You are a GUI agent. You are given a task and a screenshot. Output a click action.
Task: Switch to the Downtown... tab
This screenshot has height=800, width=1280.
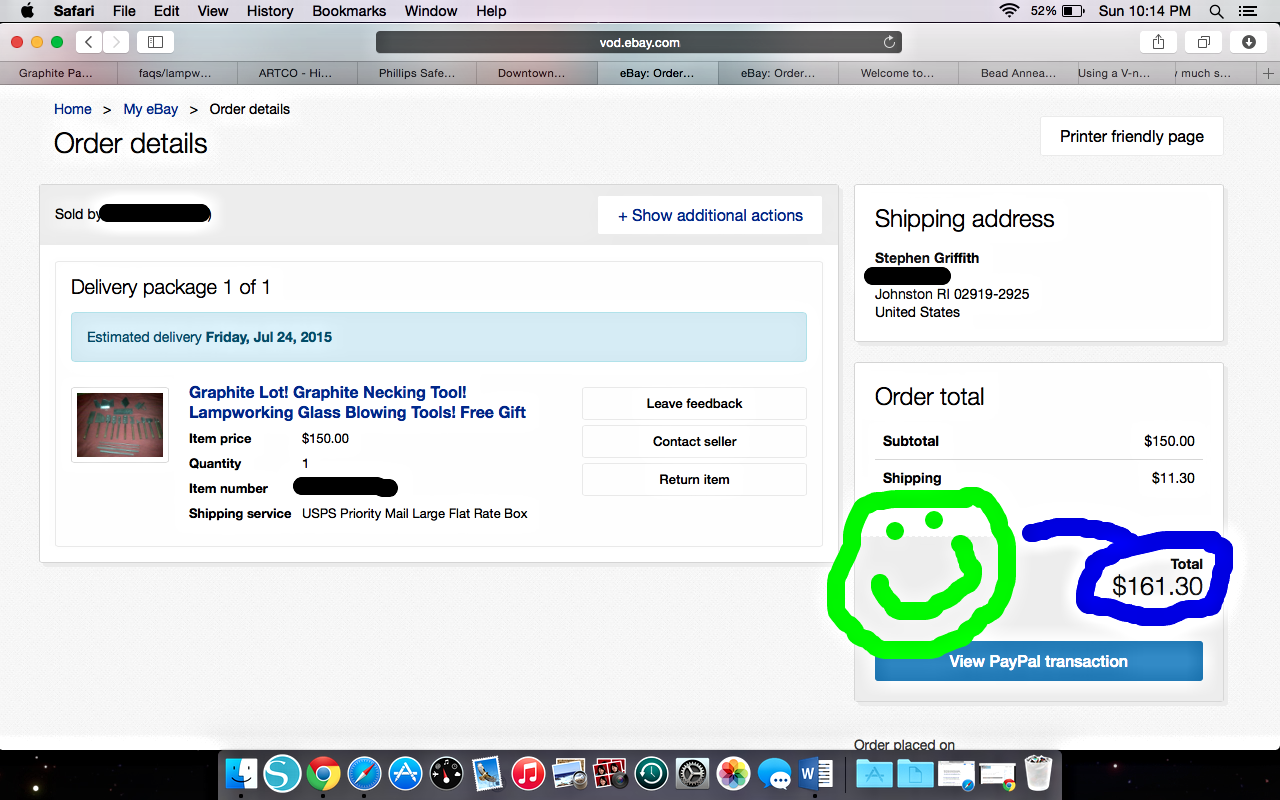(537, 73)
